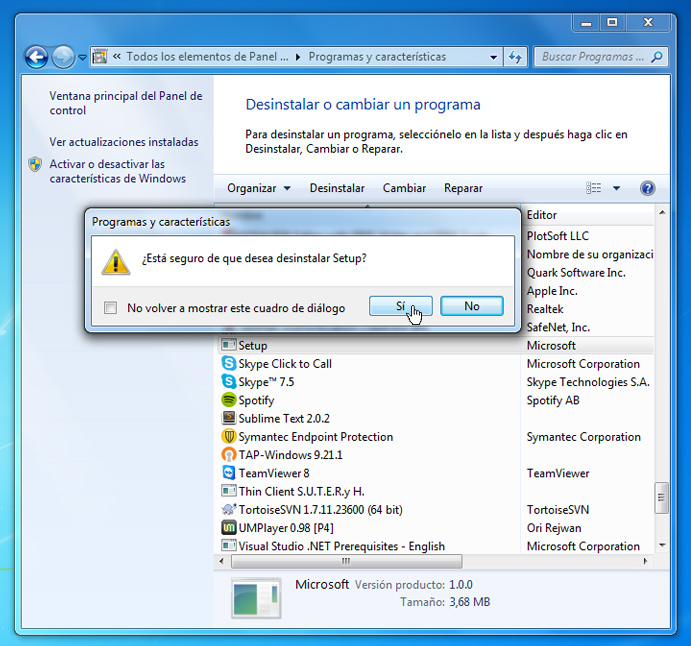Viewport: 691px width, 646px height.
Task: Check 'No volver a mostrar este cuadro'
Action: point(111,308)
